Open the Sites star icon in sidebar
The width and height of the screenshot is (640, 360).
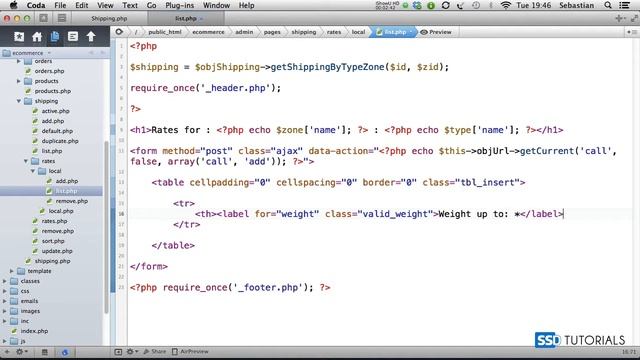[19, 37]
